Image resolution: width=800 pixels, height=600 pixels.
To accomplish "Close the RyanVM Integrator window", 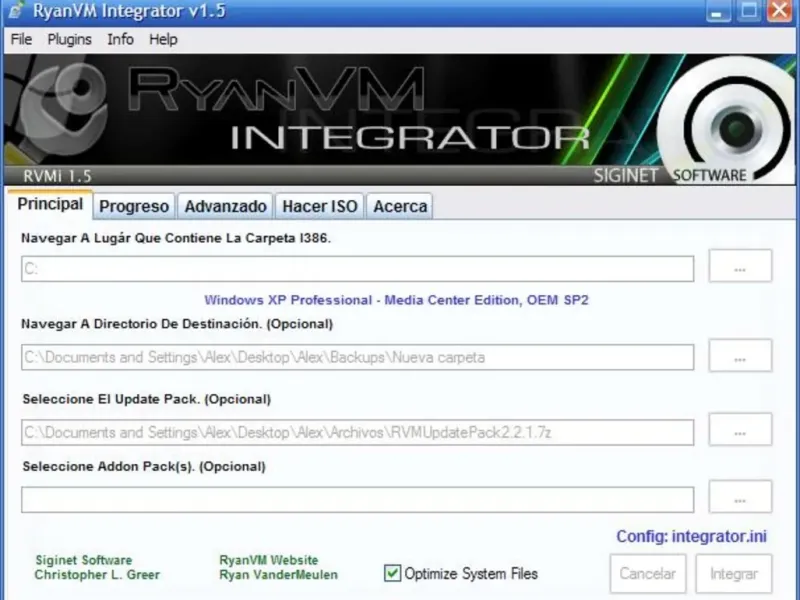I will tap(779, 11).
